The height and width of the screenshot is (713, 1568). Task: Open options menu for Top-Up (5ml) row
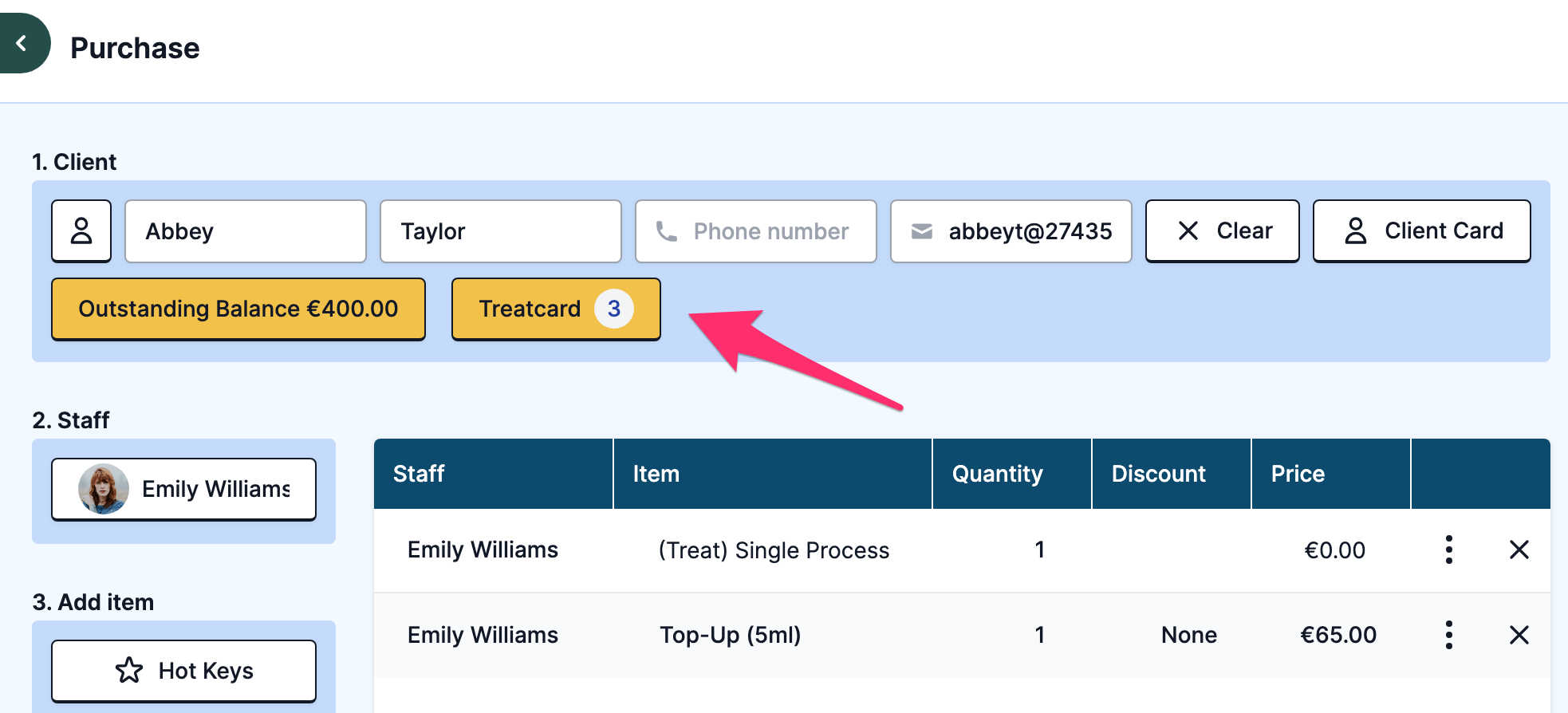pyautogui.click(x=1449, y=635)
